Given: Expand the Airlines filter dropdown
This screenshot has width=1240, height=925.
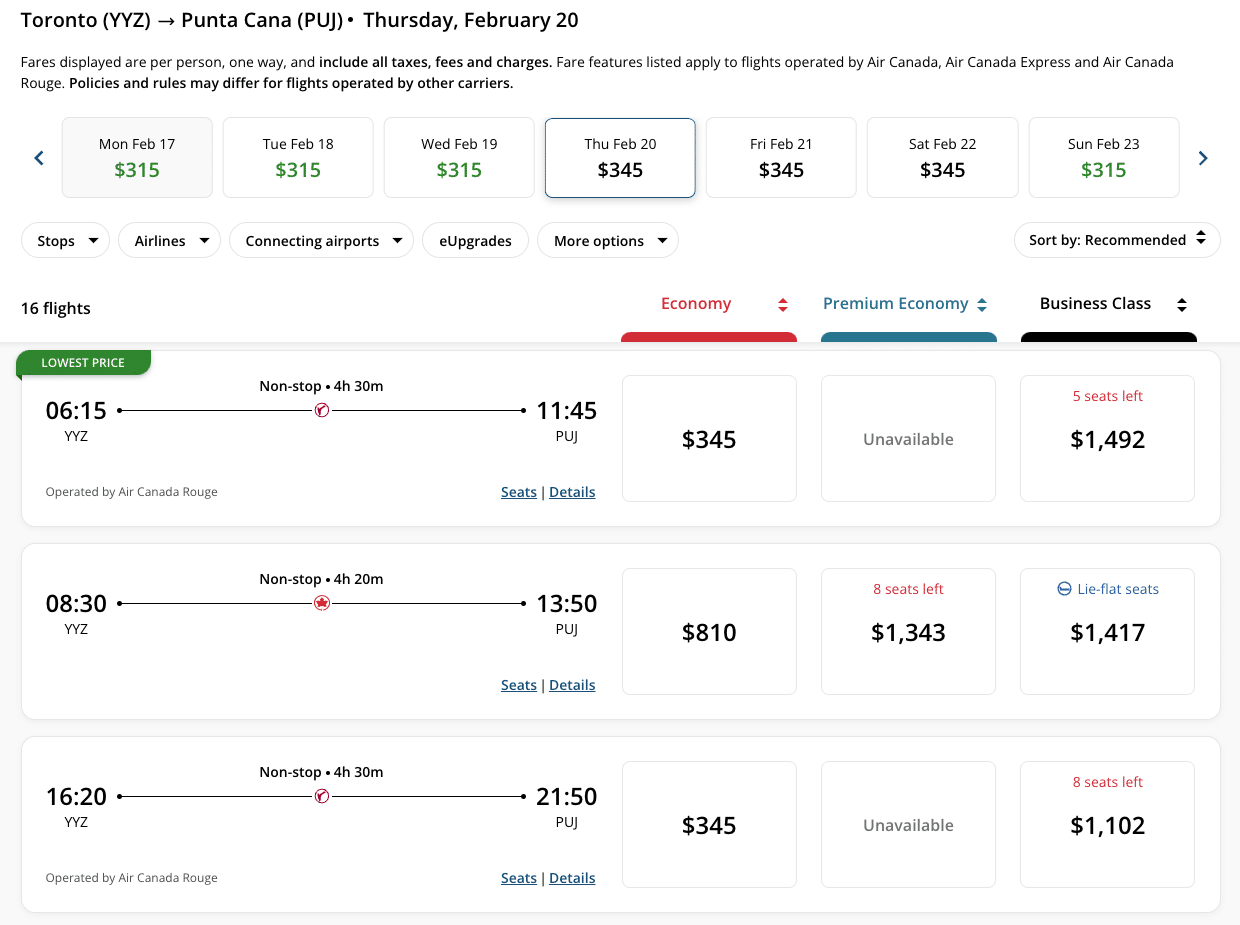Looking at the screenshot, I should [169, 241].
